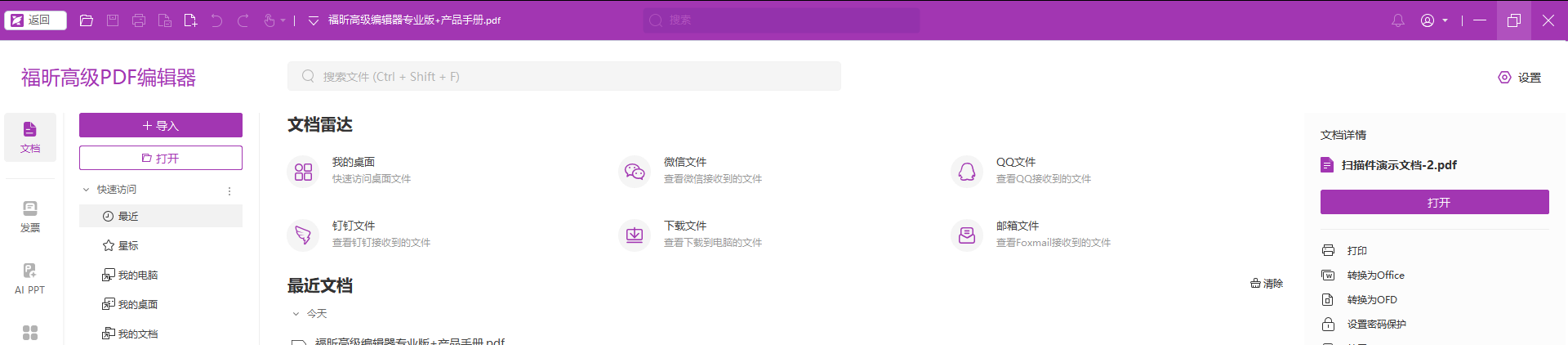Image resolution: width=1568 pixels, height=345 pixels.
Task: Click the create-from-file page icon
Action: click(x=165, y=20)
